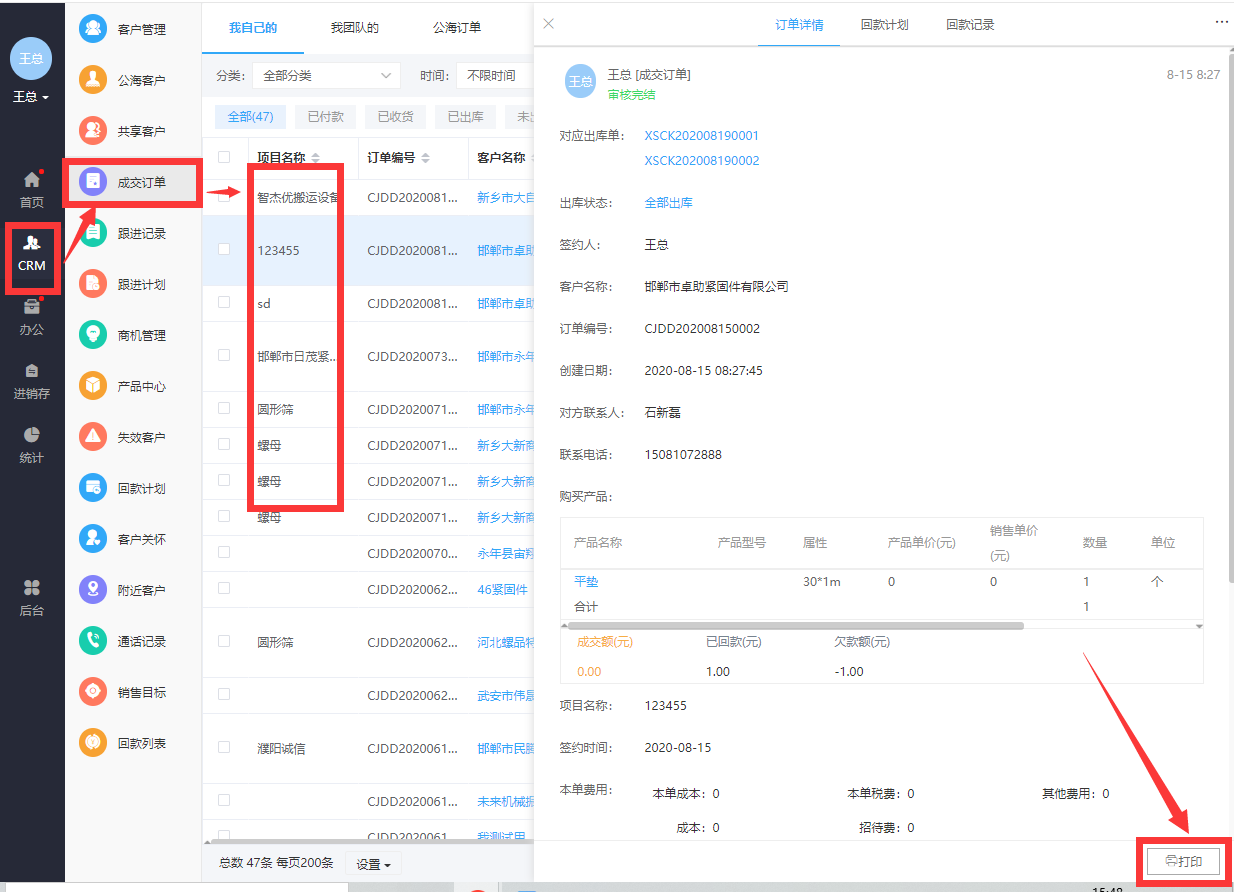This screenshot has height=892, width=1234.
Task: Check the row with customer 武安市伟...
Action: [224, 694]
